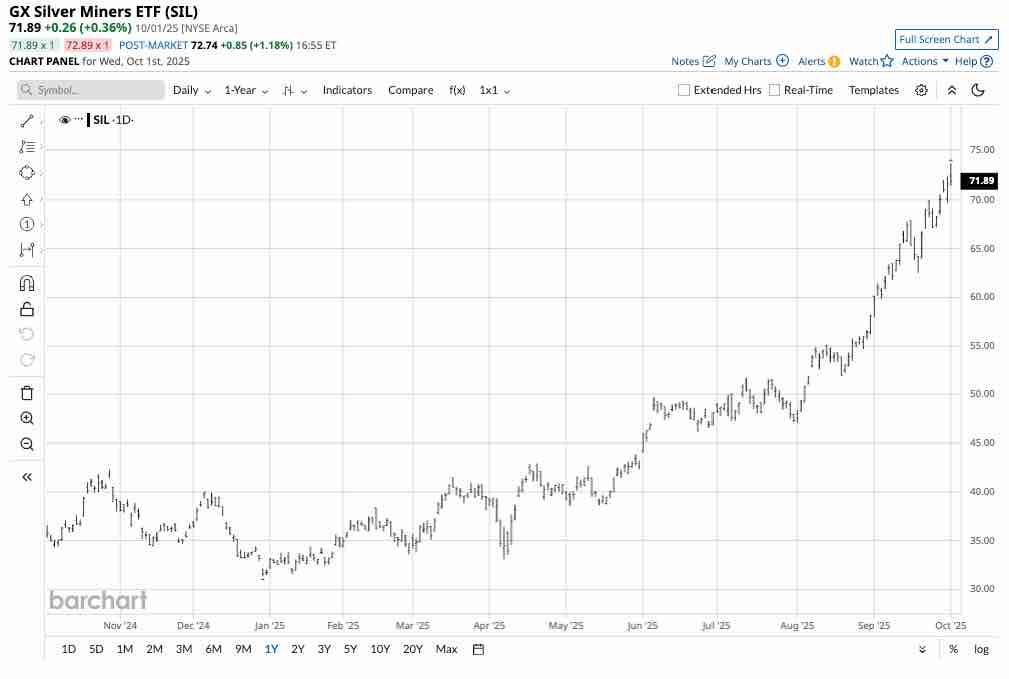Select the price range measure tool
Image resolution: width=1009 pixels, height=679 pixels.
(27, 250)
